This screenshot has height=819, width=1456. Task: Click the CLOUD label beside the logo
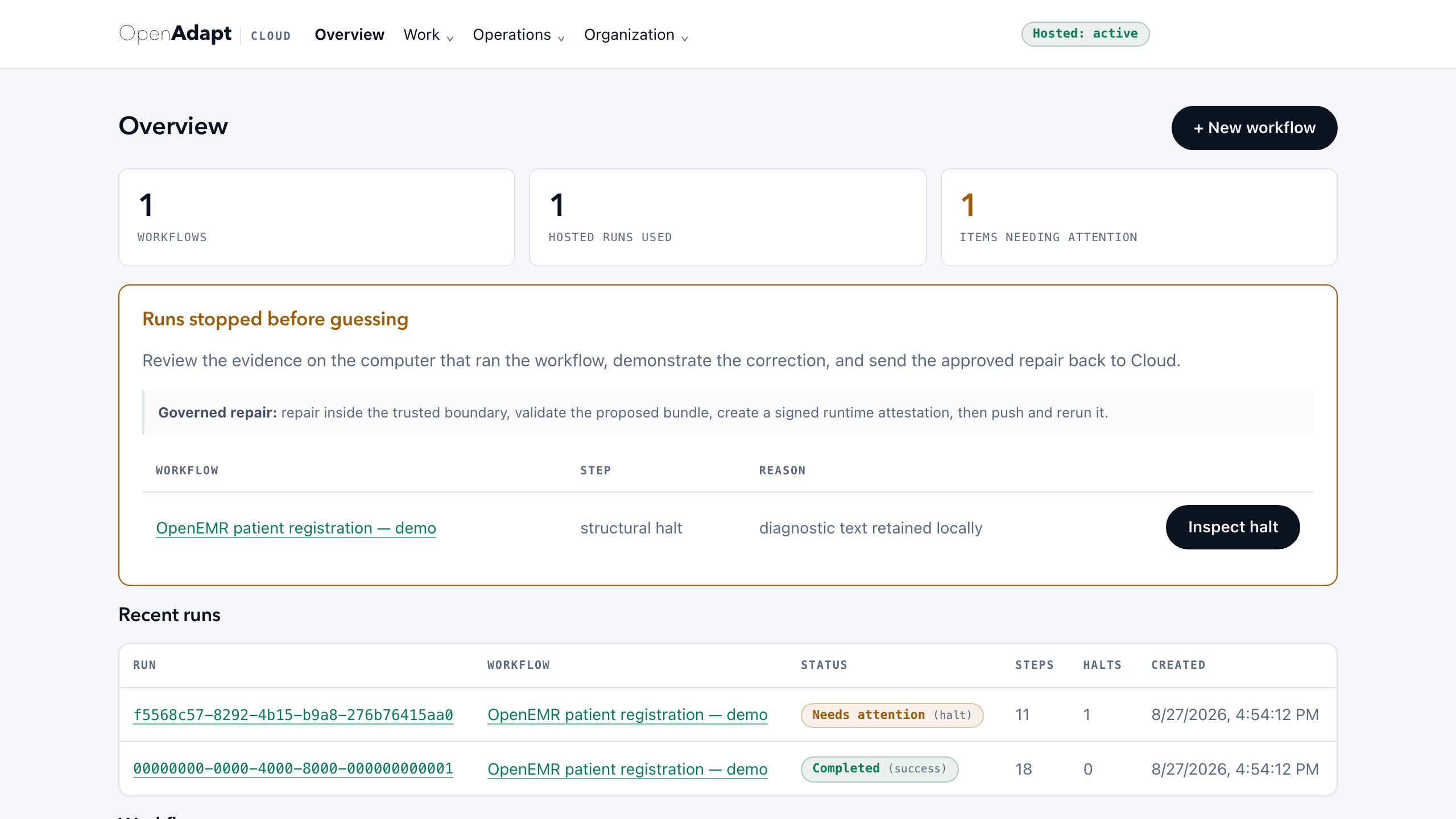coord(271,36)
